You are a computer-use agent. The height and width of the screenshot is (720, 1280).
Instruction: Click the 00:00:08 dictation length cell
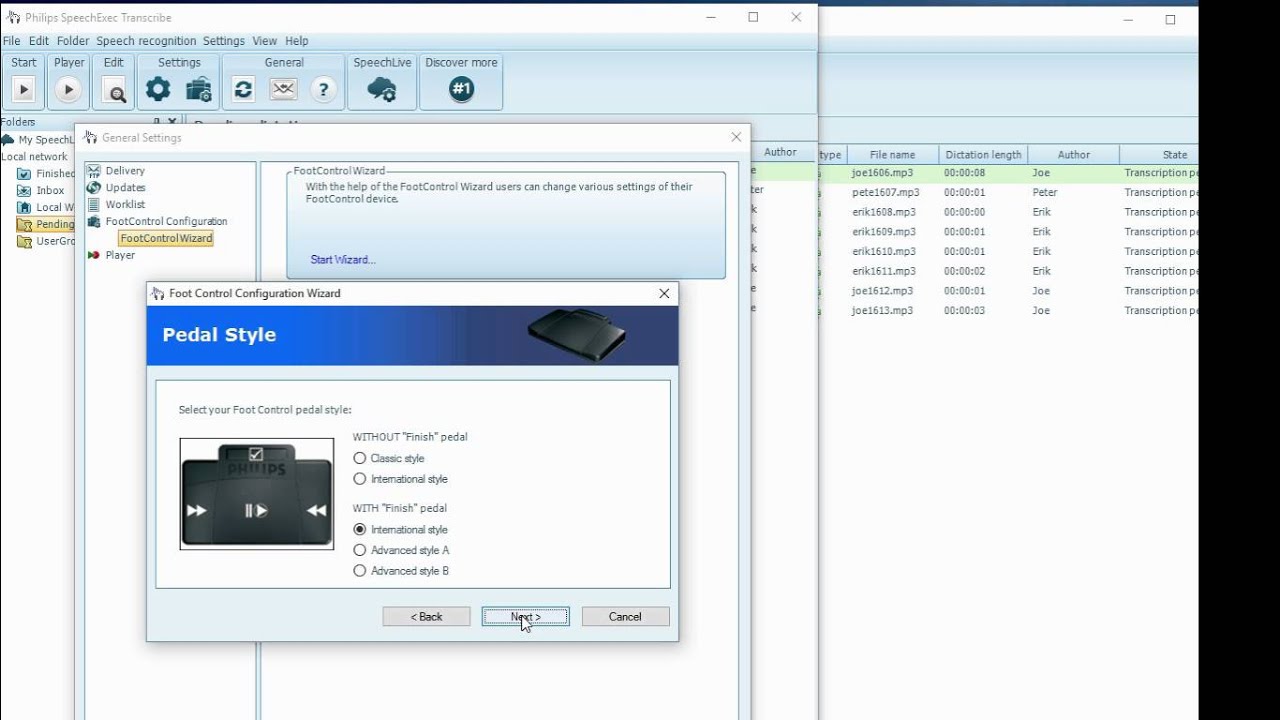pos(964,173)
